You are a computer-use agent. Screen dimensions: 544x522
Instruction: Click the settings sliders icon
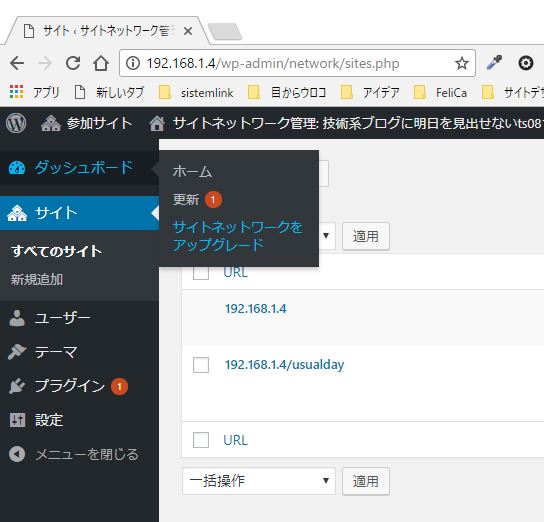(x=17, y=420)
